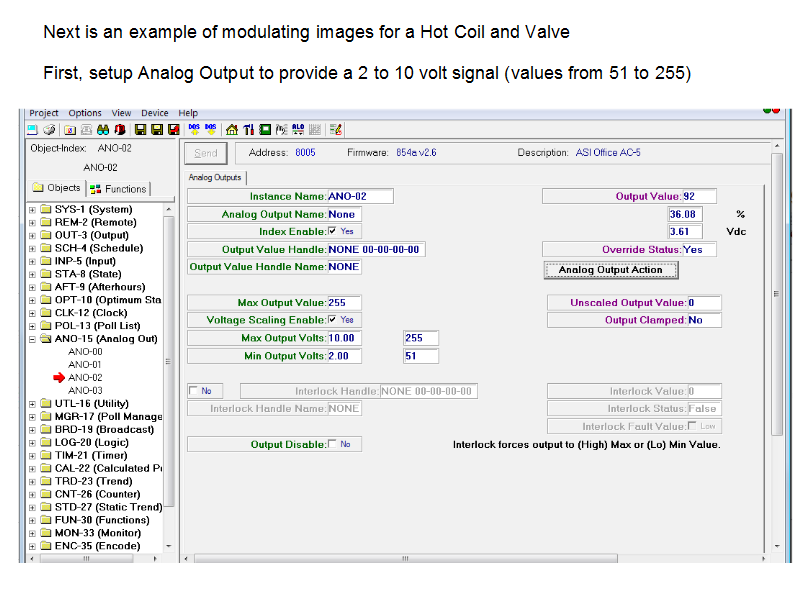The height and width of the screenshot is (600, 800).
Task: Expand the OUT-3 (Output) tree node
Action: (32, 236)
